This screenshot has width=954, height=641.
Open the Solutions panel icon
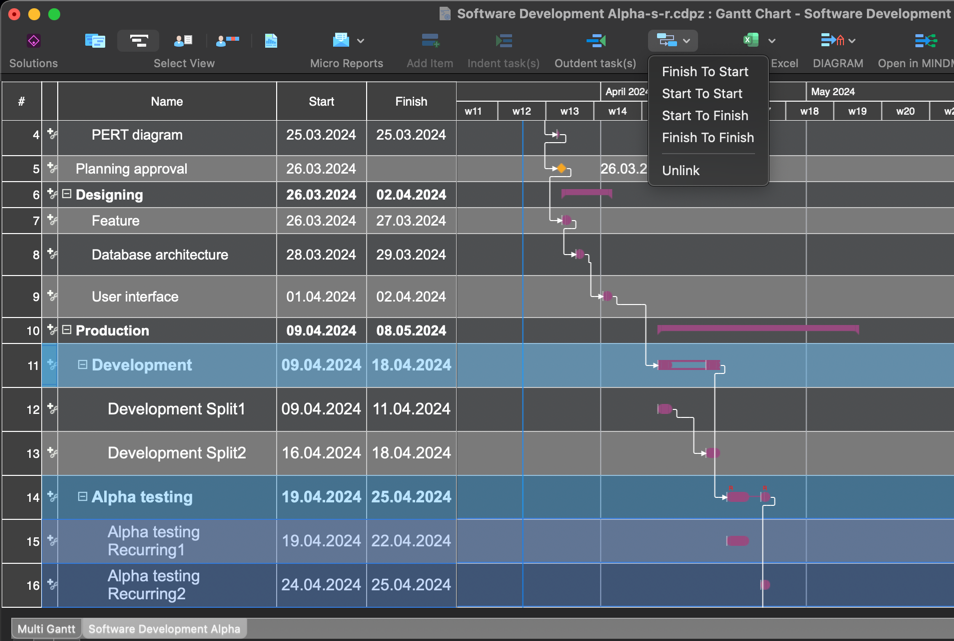33,41
